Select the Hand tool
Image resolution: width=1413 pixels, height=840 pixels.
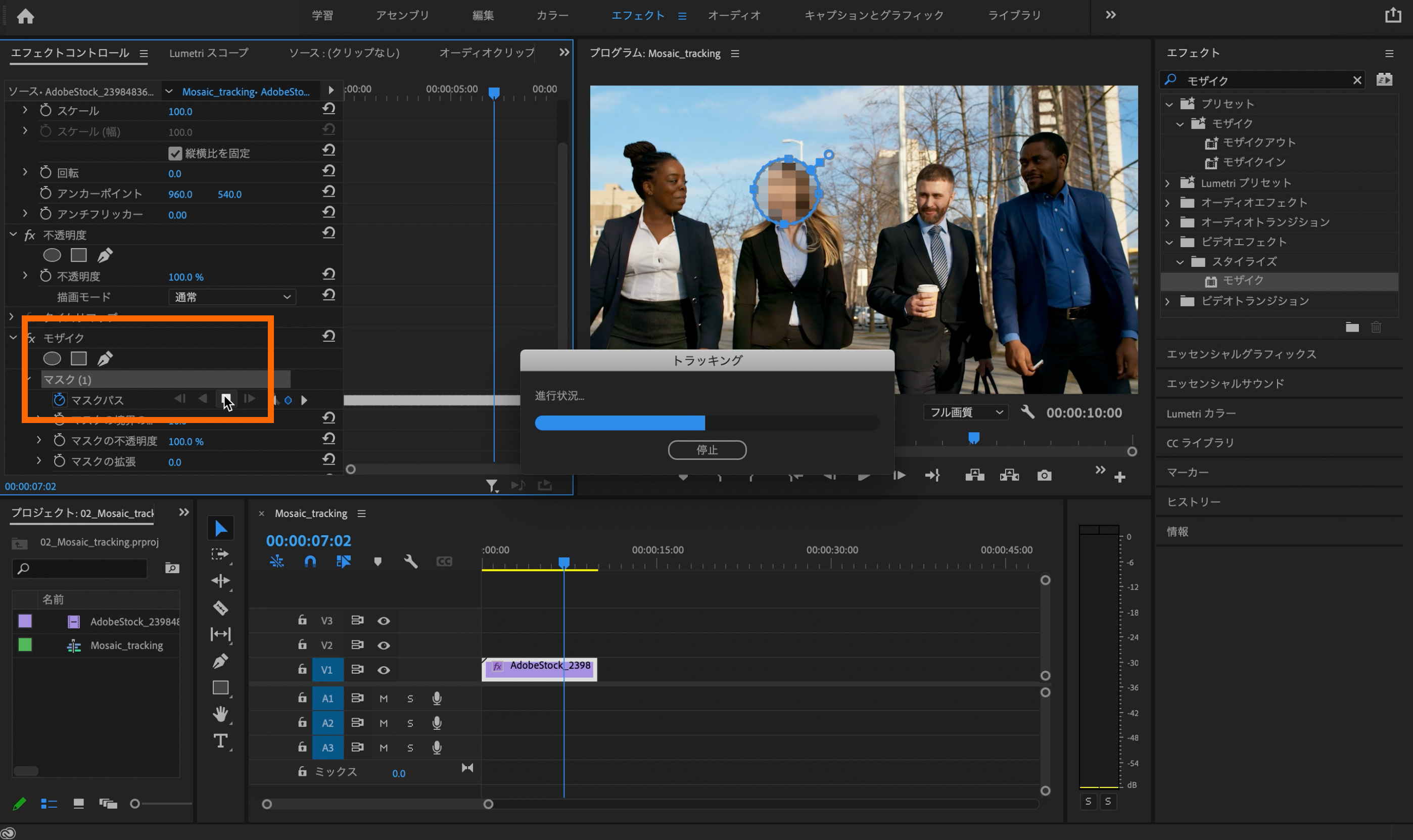click(220, 713)
